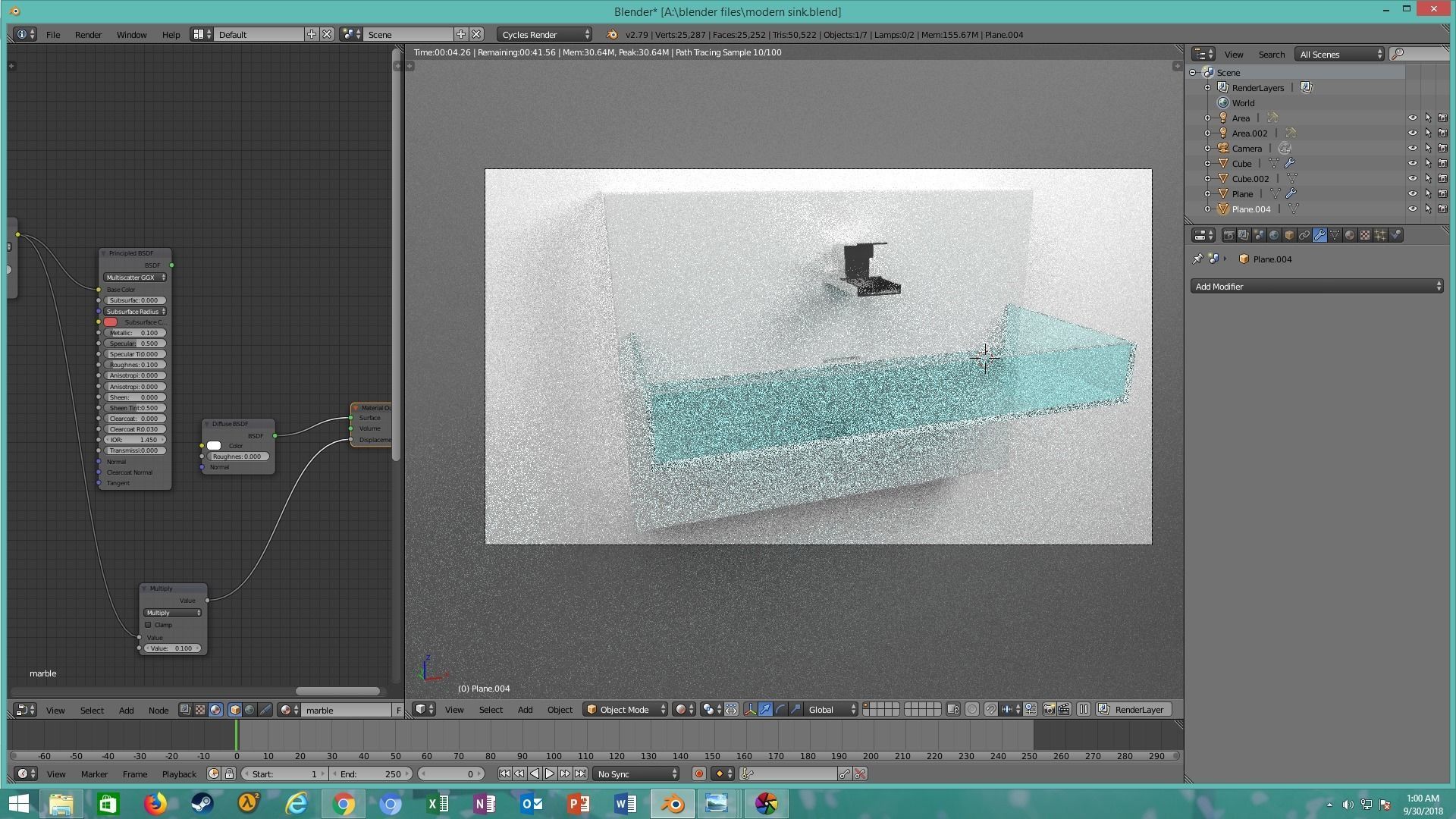Image resolution: width=1456 pixels, height=819 pixels.
Task: Open the Mesh Data properties tab (triangle icon)
Action: pos(1335,235)
